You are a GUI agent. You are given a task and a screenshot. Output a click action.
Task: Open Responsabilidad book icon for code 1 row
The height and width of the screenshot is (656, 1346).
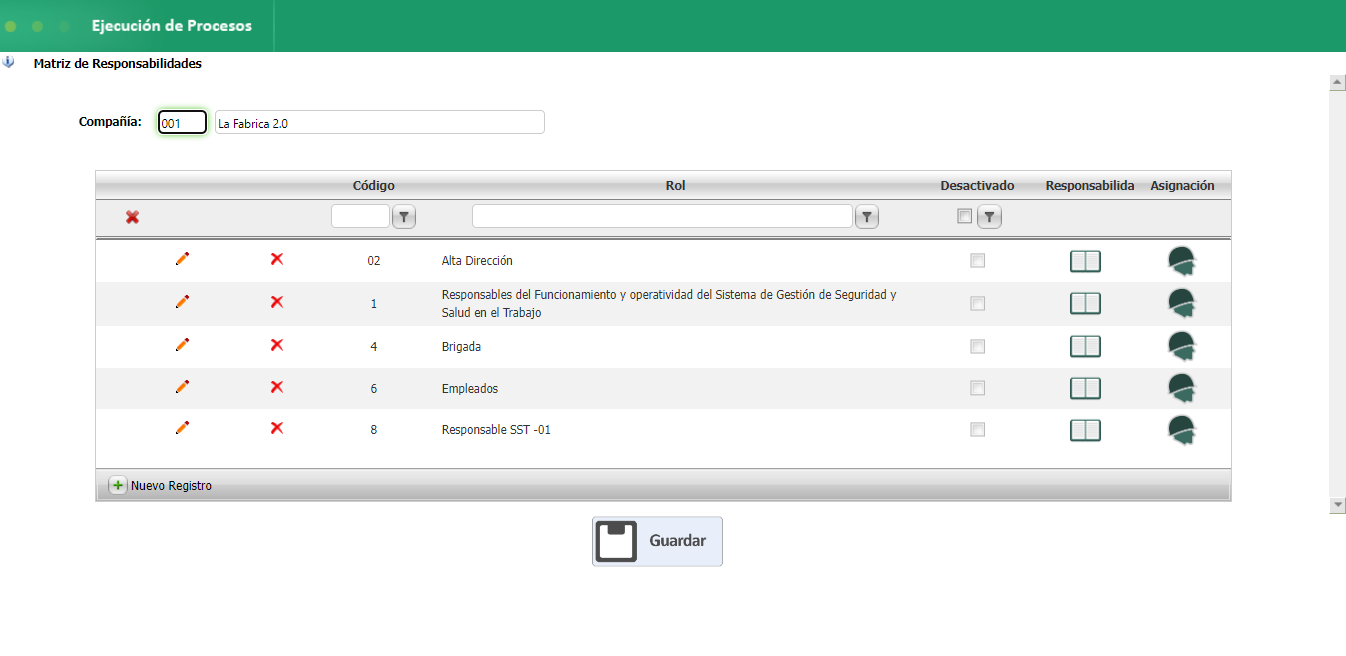(x=1085, y=303)
